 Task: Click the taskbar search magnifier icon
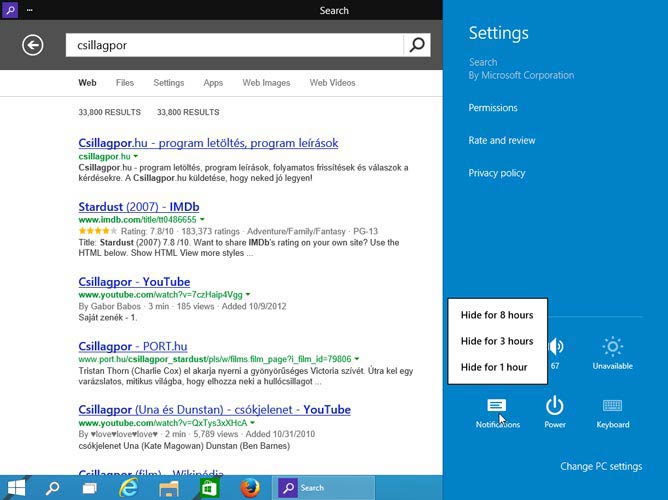pos(52,488)
